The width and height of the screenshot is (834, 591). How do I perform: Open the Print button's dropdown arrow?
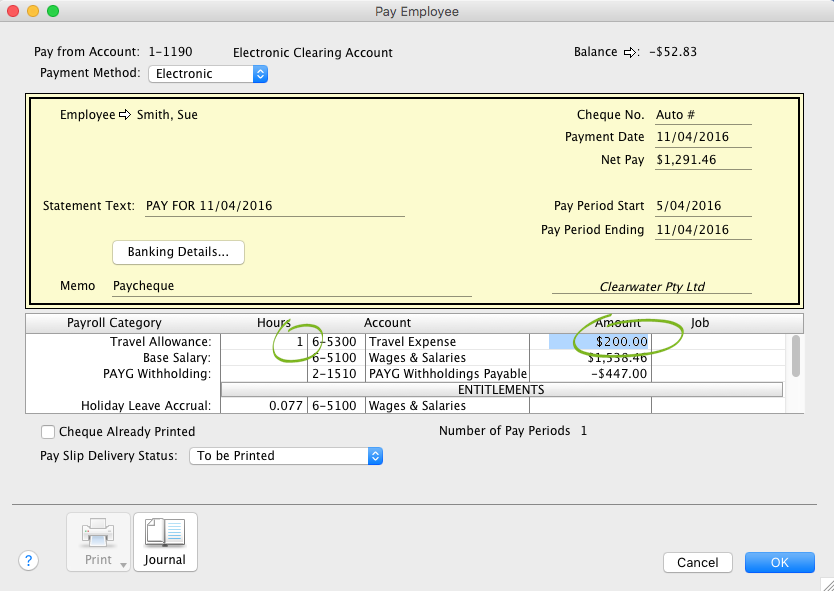[123, 565]
